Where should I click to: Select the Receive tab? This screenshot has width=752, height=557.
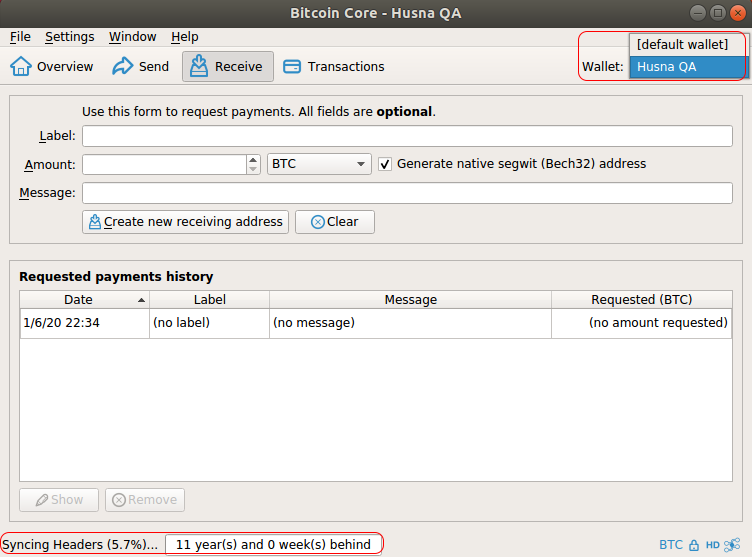tap(228, 67)
